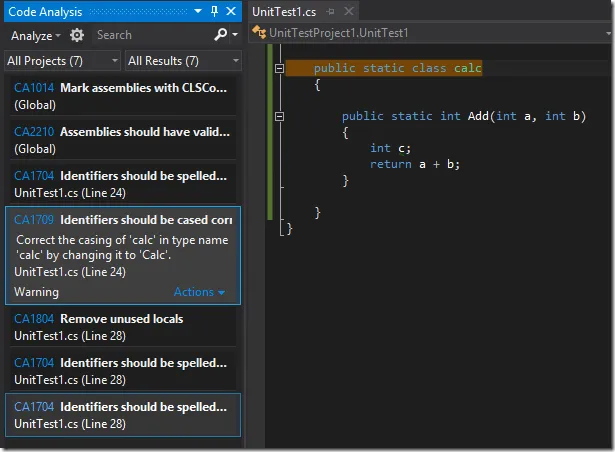Viewport: 615px width, 452px height.
Task: Pin the Code Analysis panel
Action: pyautogui.click(x=215, y=11)
